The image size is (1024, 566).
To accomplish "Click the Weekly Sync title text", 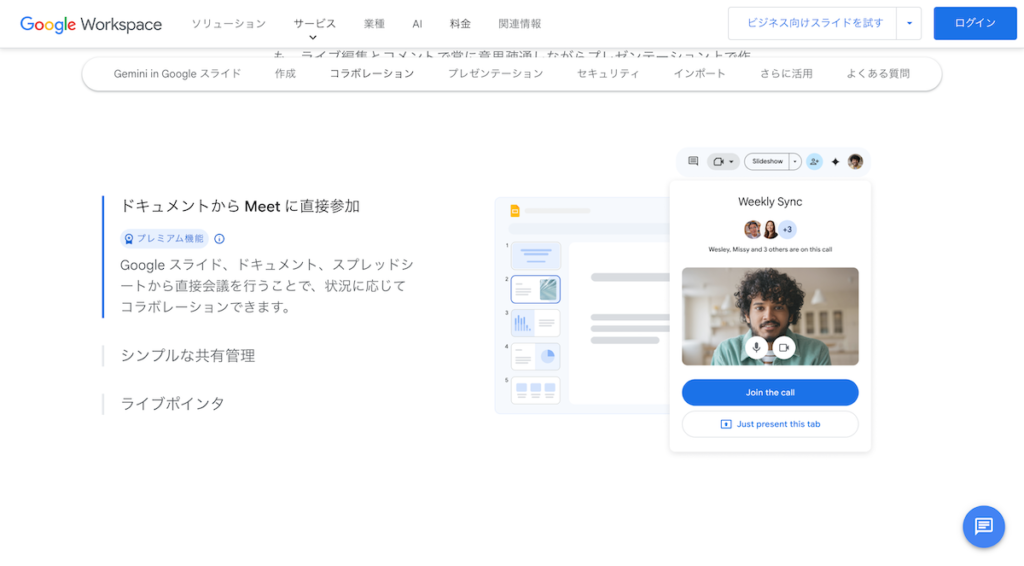I will pyautogui.click(x=770, y=202).
